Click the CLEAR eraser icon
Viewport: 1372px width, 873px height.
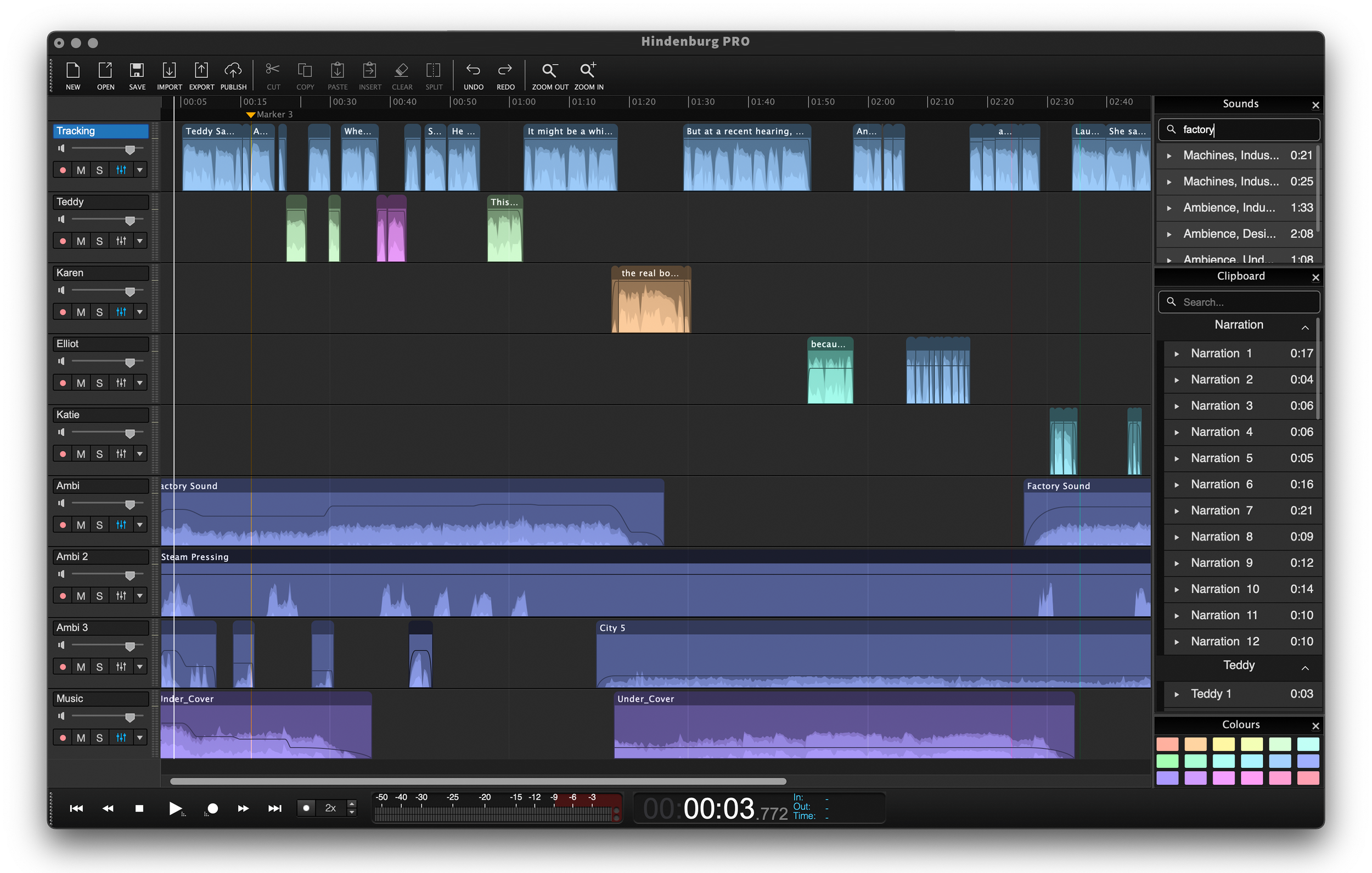[x=402, y=76]
